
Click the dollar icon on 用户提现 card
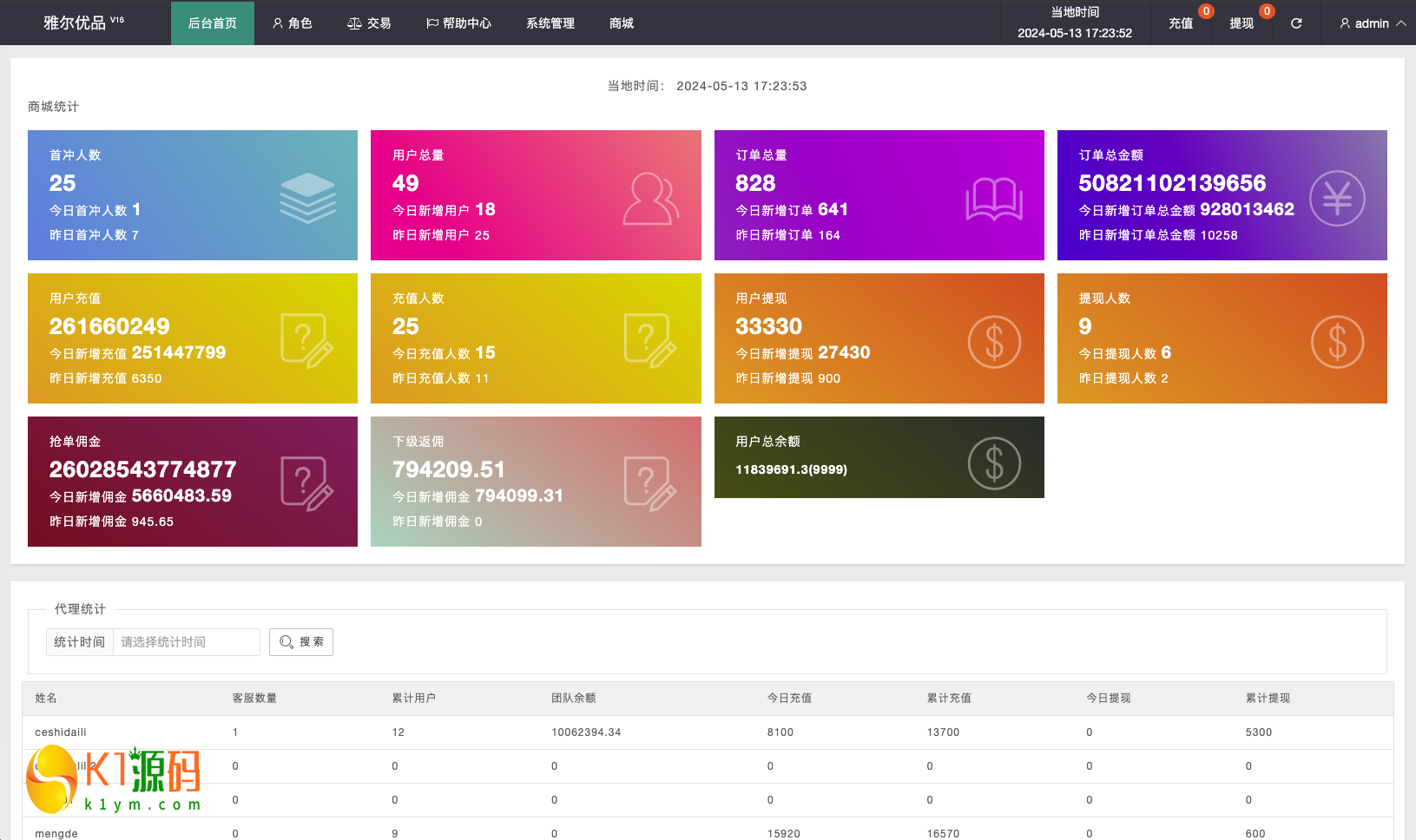994,342
